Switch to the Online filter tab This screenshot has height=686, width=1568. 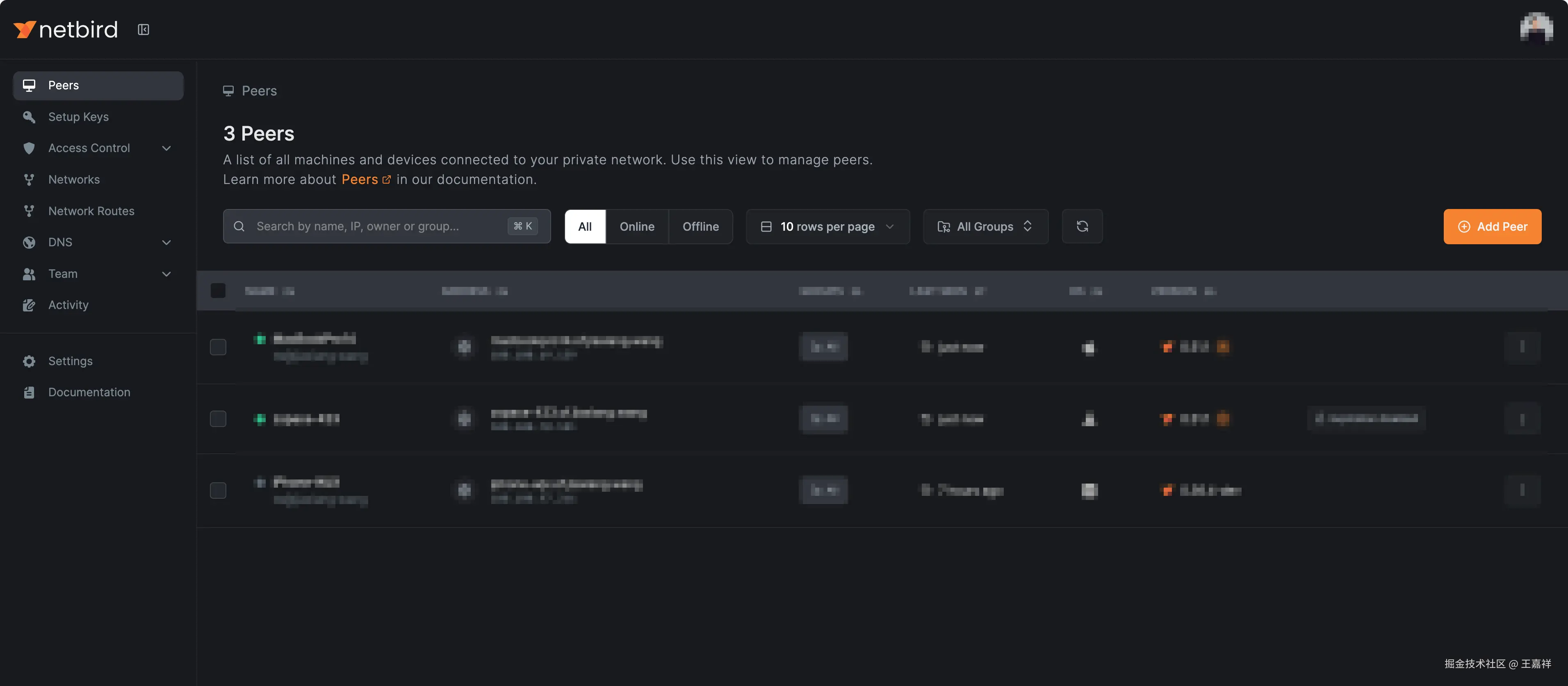pyautogui.click(x=637, y=226)
